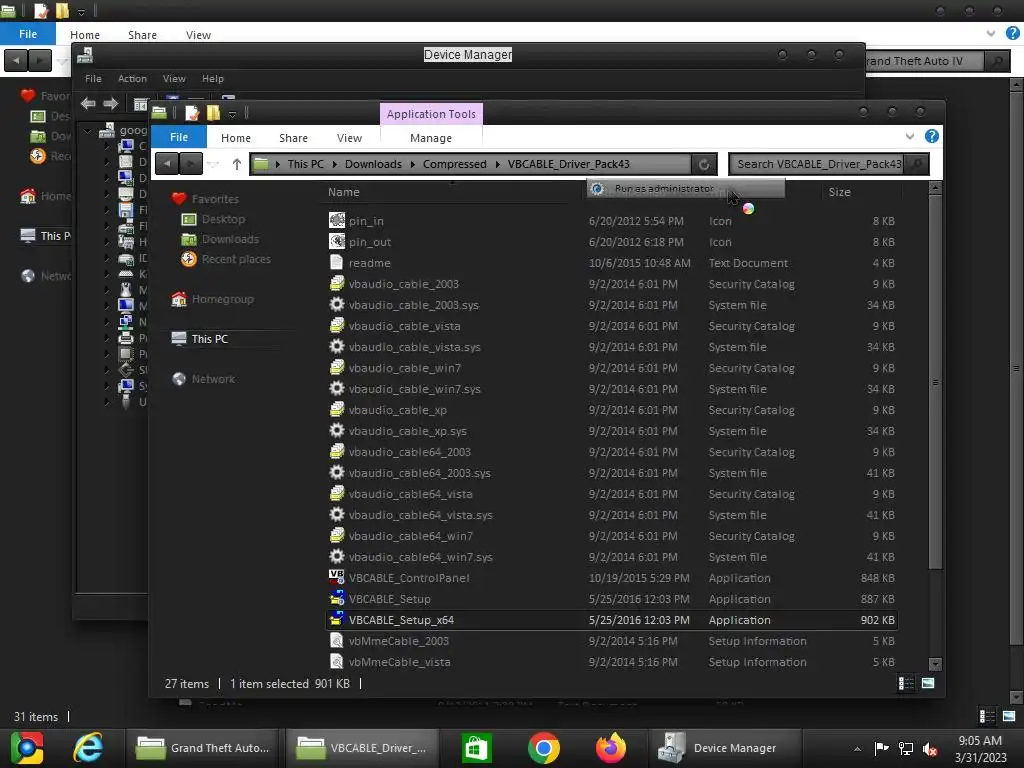Launch Firefox from the taskbar
This screenshot has height=768, width=1024.
611,748
